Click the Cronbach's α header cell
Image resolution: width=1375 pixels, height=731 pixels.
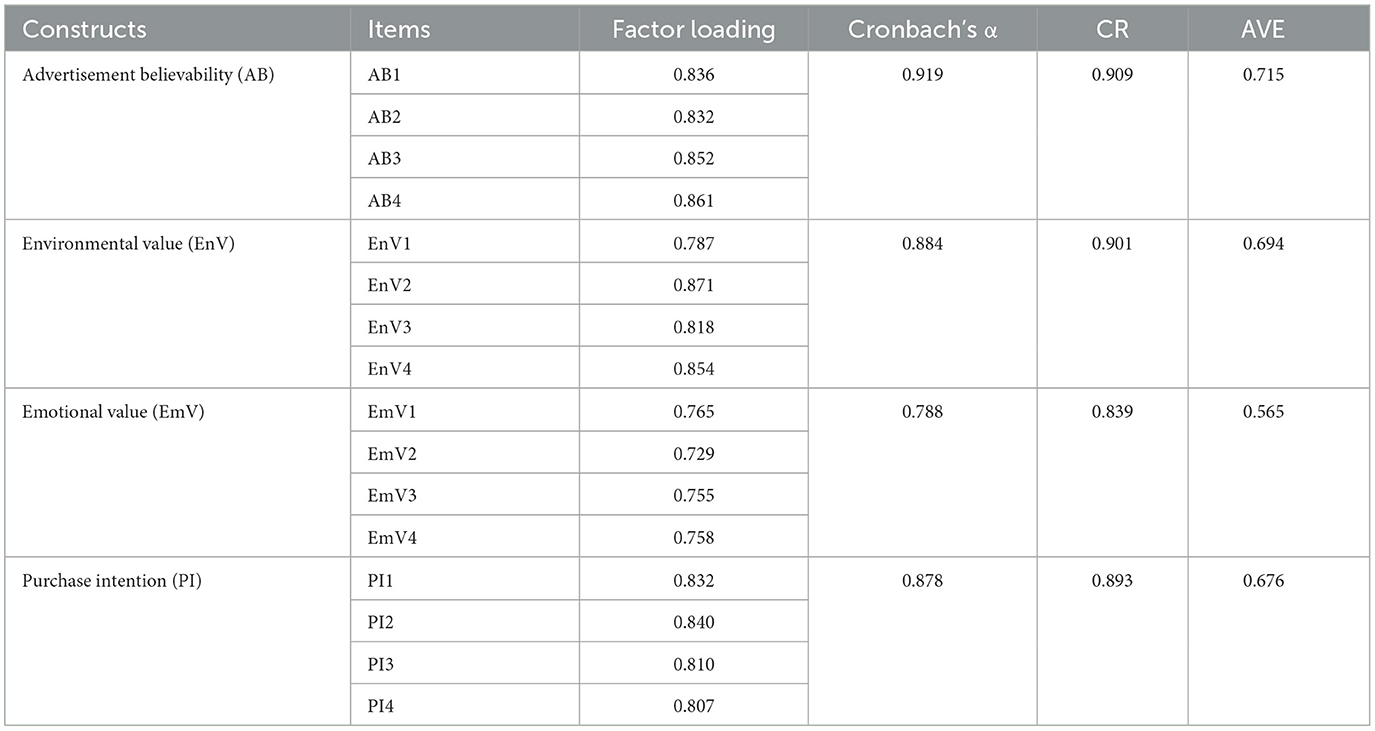(922, 29)
